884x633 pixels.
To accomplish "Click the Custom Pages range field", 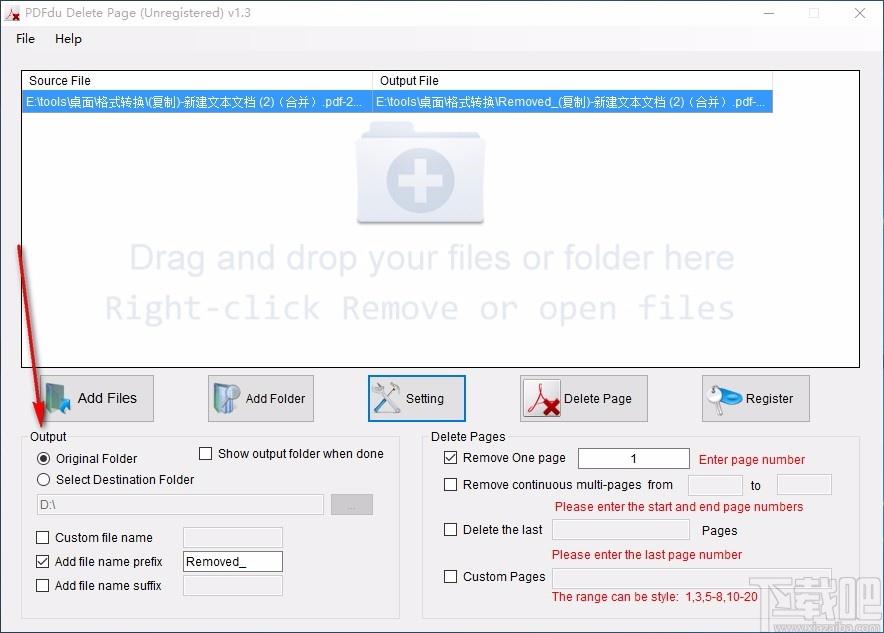I will [x=692, y=578].
